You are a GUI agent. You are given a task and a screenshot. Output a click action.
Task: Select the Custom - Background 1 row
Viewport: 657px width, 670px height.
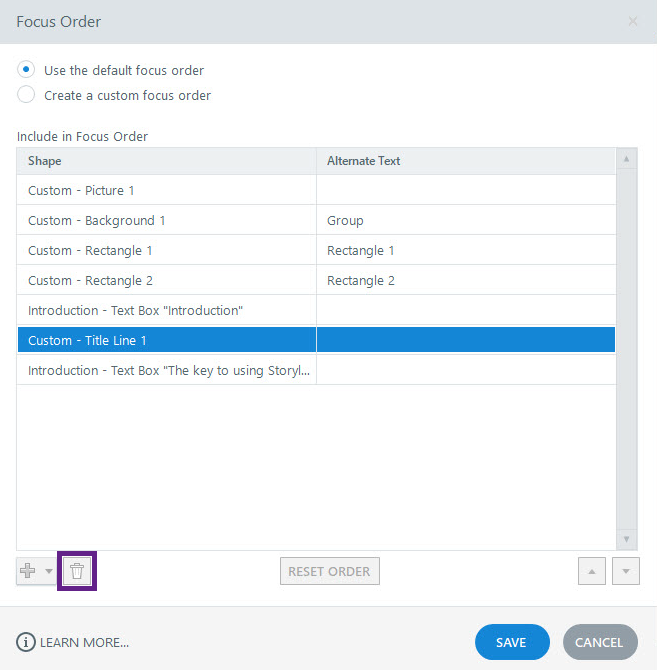[166, 220]
